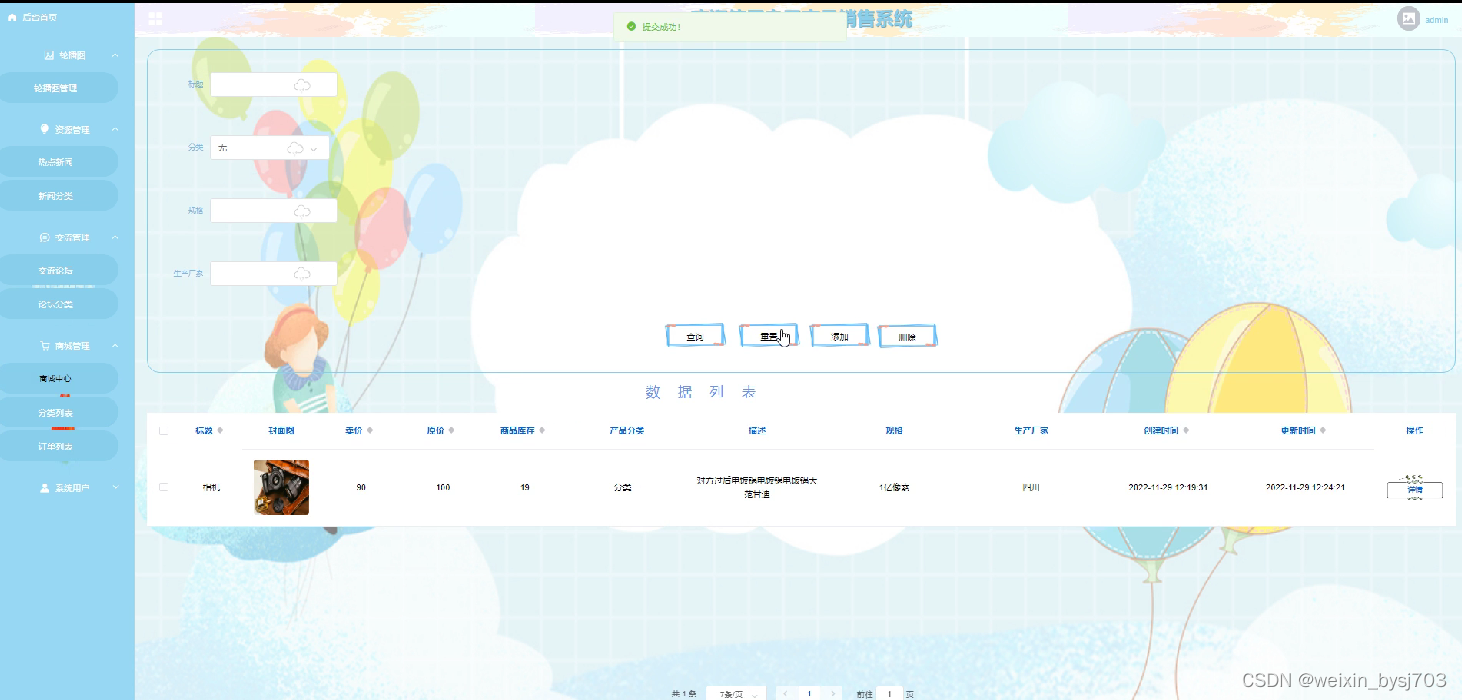
Task: Click the cloud icon in the 规格 field
Action: (302, 211)
